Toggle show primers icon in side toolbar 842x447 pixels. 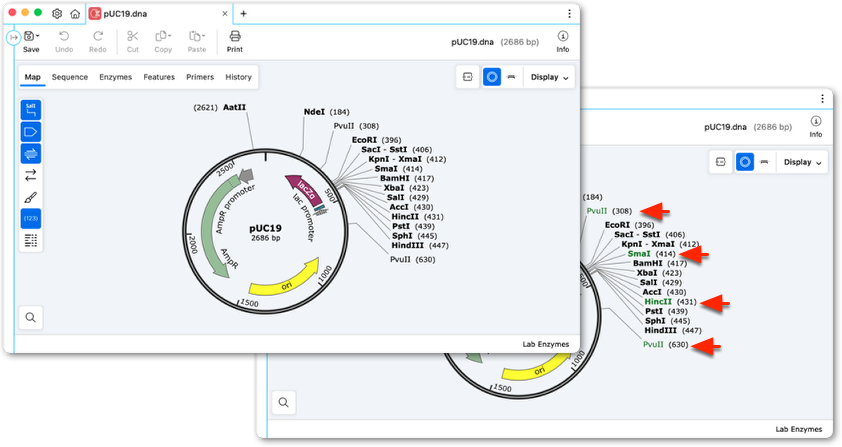coord(31,154)
